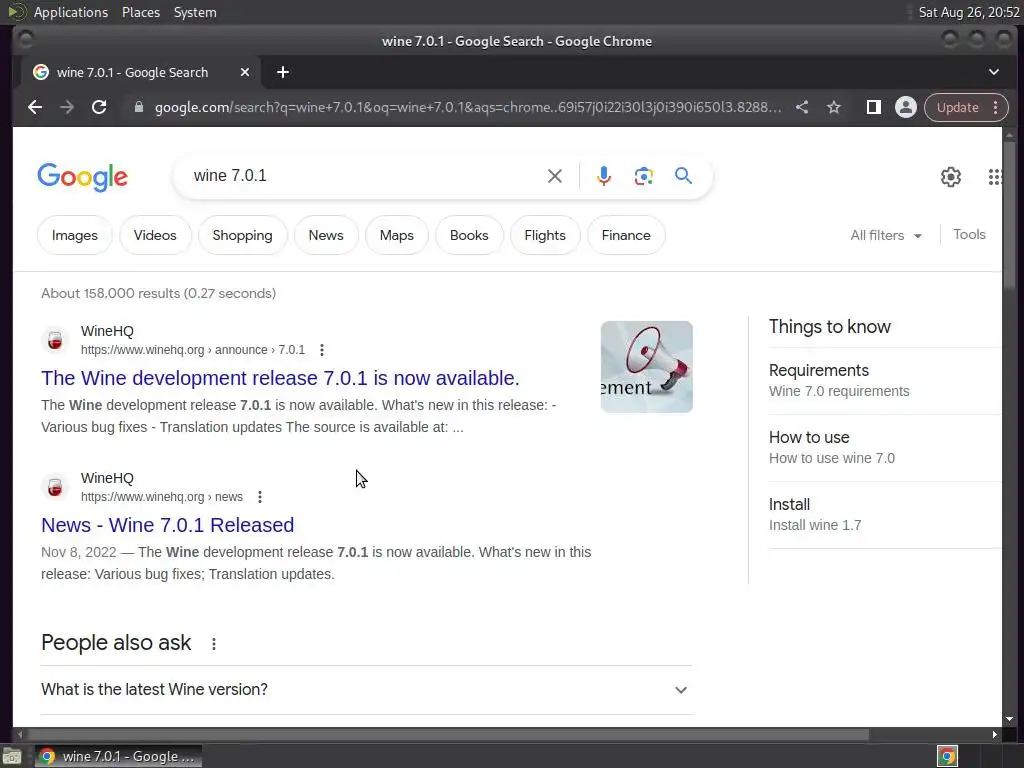Open Chrome three-dot menu

995,107
